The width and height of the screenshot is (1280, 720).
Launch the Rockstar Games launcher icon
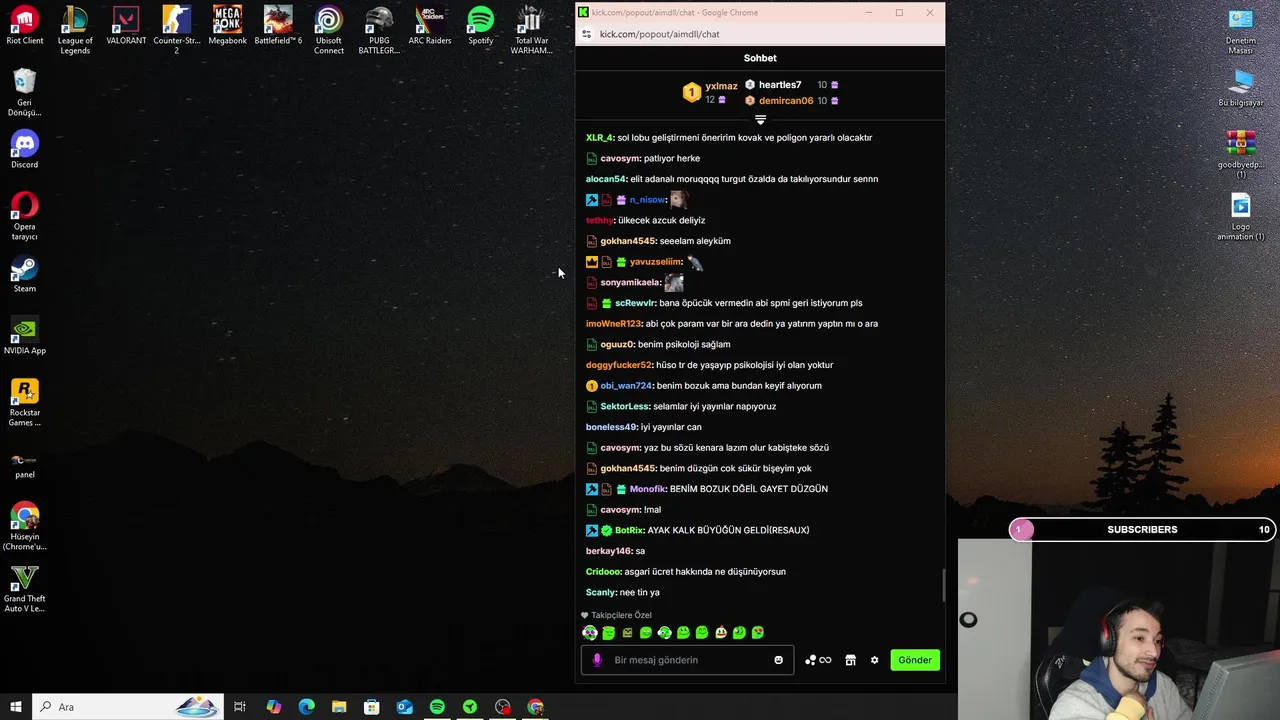click(25, 402)
